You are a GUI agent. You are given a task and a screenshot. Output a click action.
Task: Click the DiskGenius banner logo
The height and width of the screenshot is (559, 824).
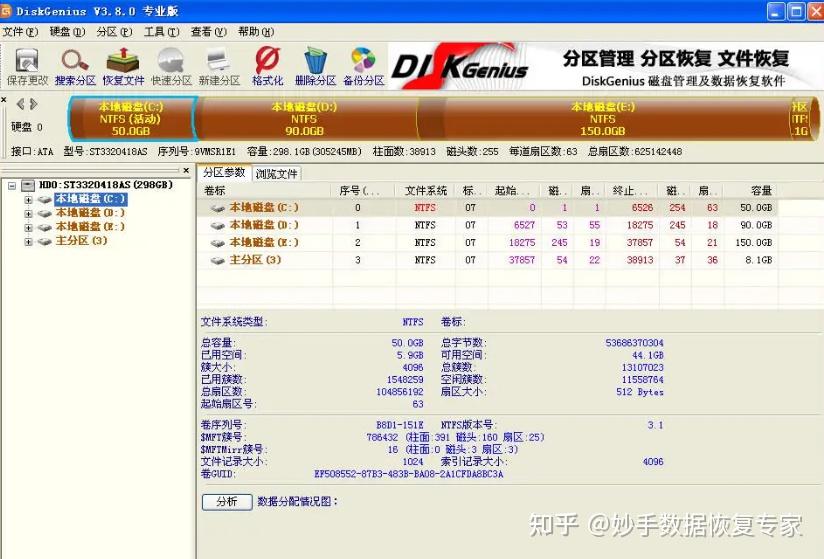(459, 66)
